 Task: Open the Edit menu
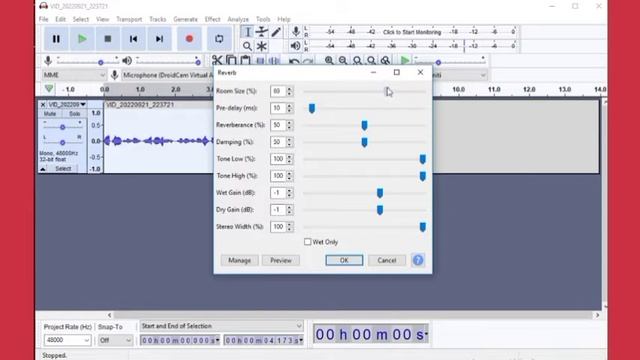click(60, 19)
